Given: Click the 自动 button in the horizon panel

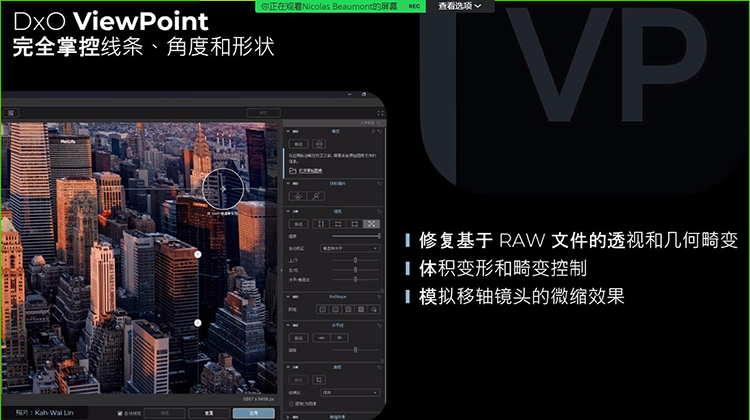Looking at the screenshot, I should point(298,338).
